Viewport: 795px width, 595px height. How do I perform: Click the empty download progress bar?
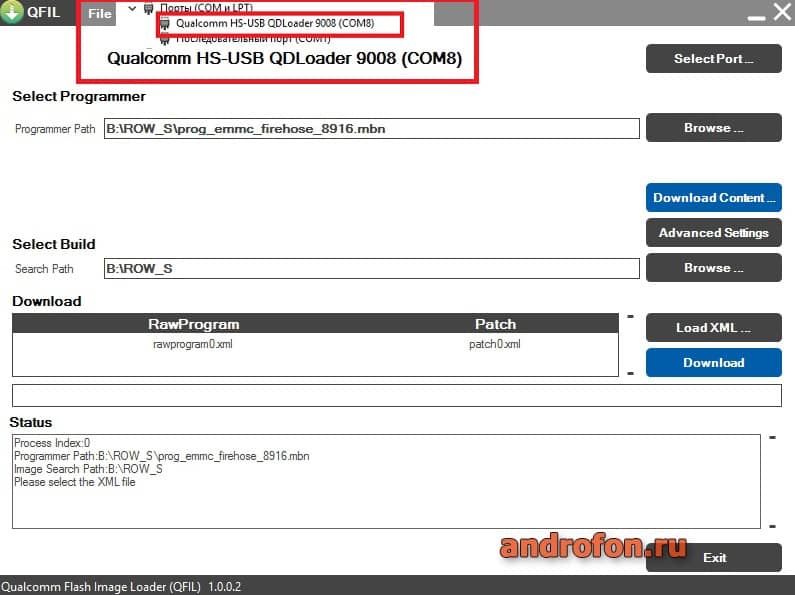pyautogui.click(x=396, y=395)
